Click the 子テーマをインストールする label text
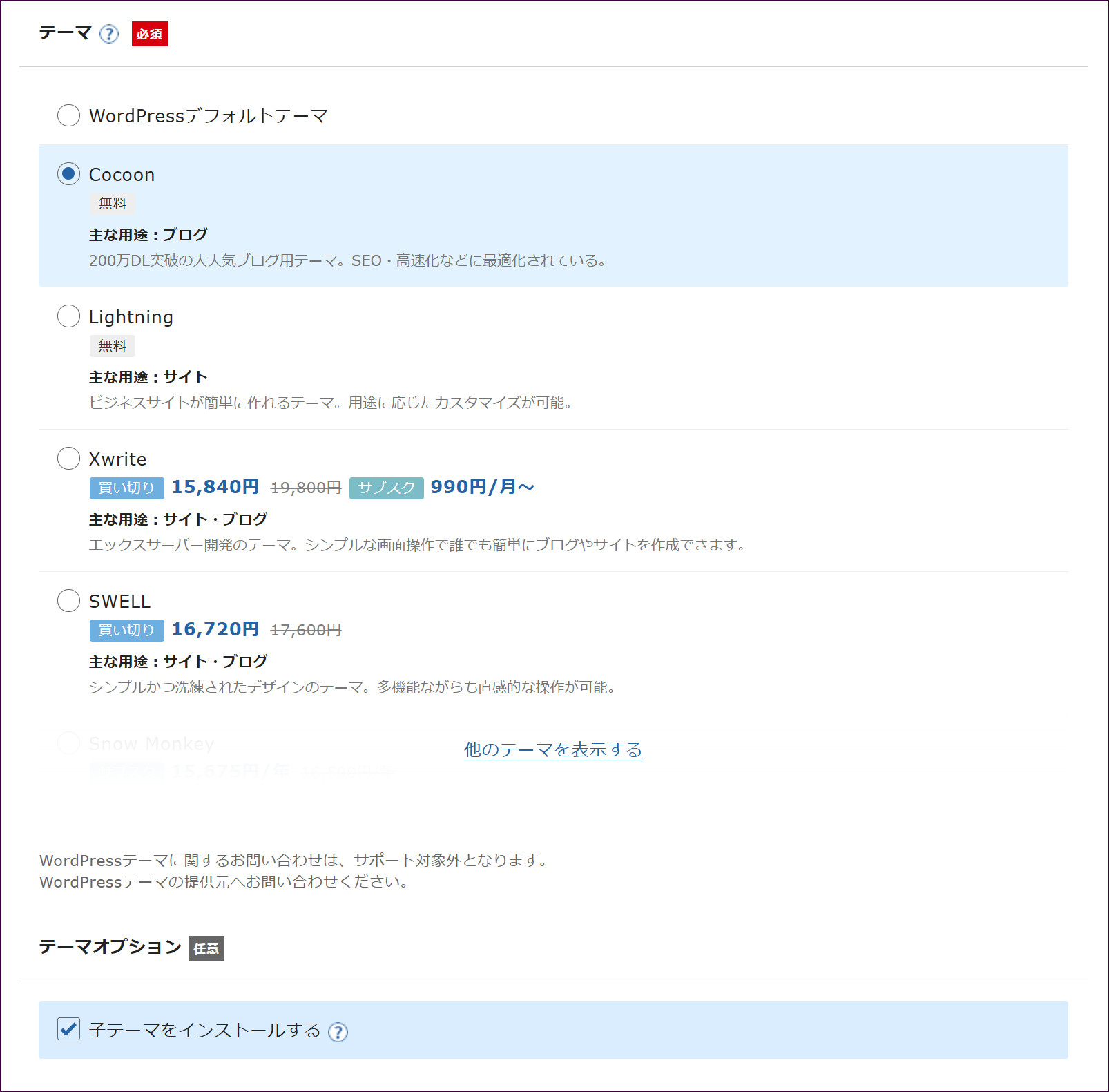1109x1092 pixels. click(x=205, y=1031)
